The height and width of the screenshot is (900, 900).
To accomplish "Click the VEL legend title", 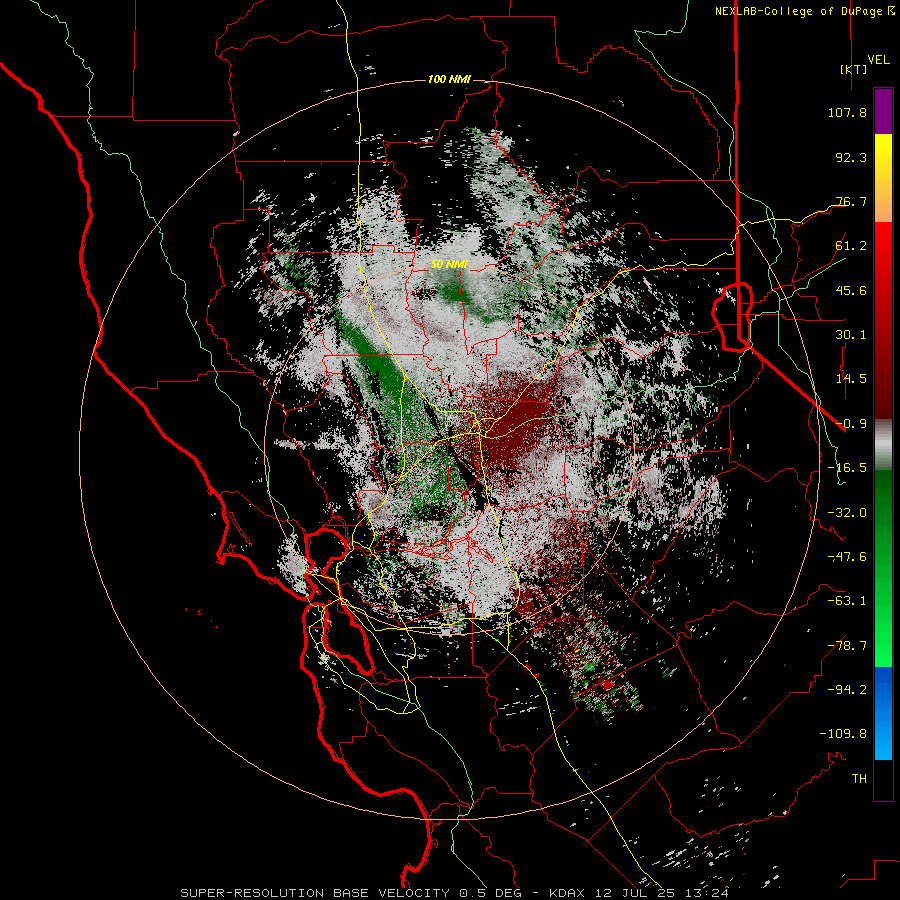I will (878, 60).
